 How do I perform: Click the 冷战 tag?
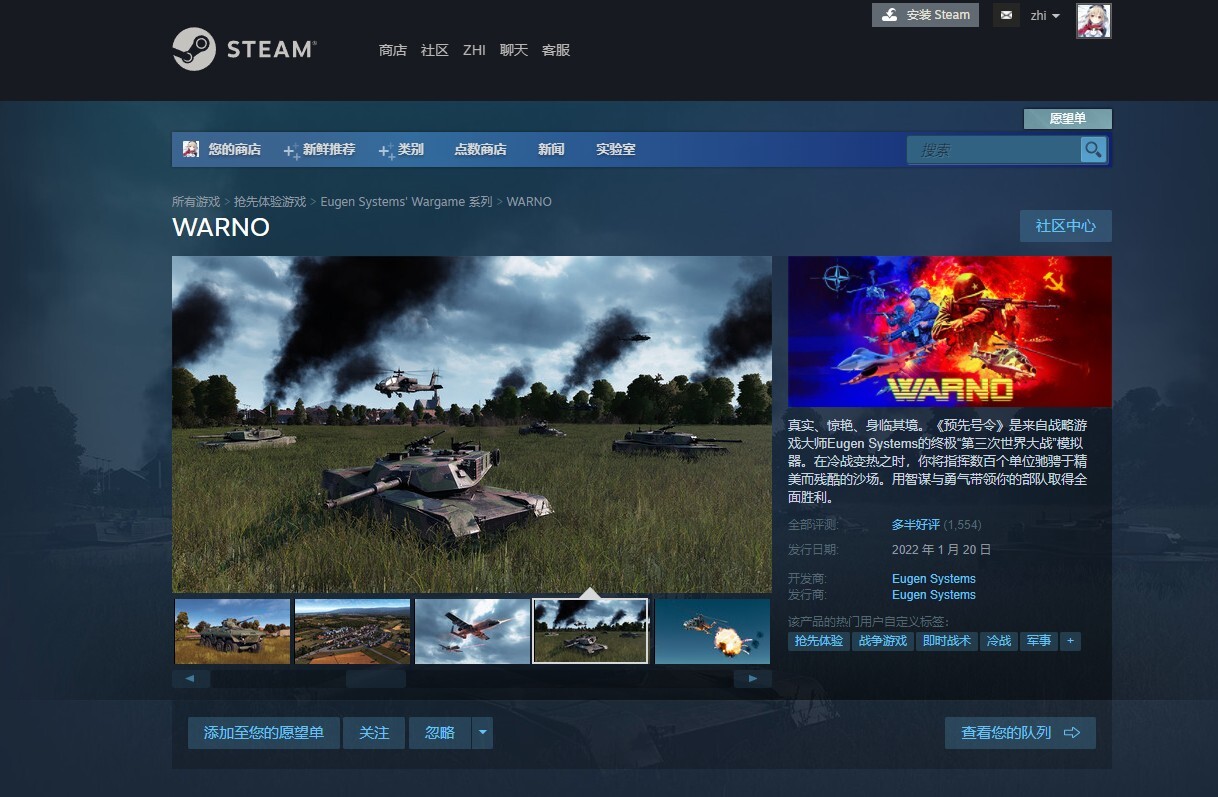coord(999,641)
